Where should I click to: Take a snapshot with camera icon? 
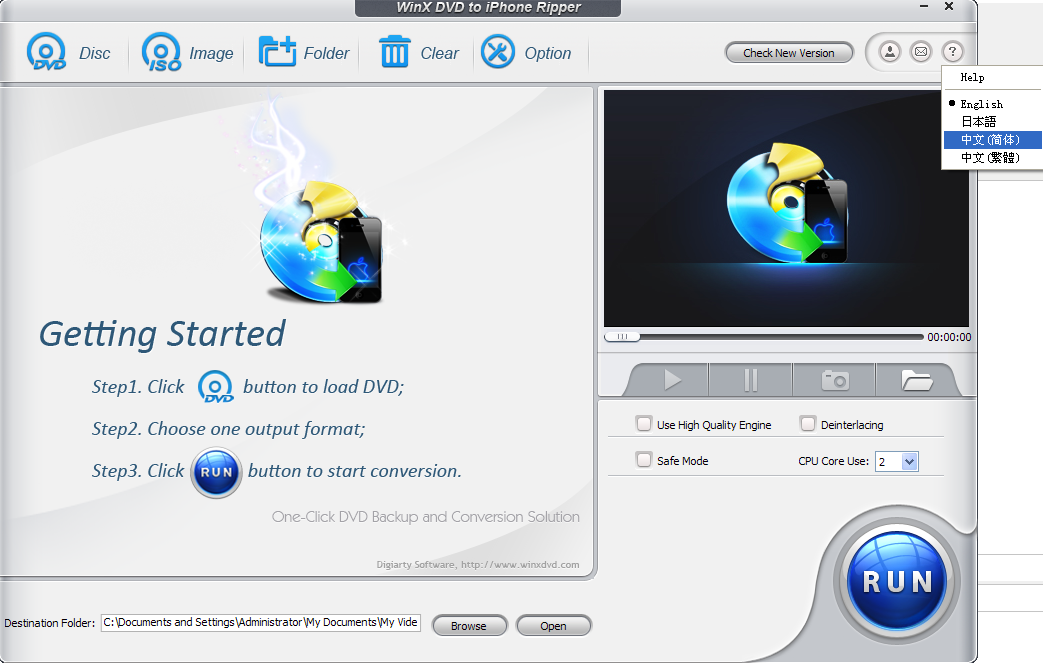coord(835,380)
